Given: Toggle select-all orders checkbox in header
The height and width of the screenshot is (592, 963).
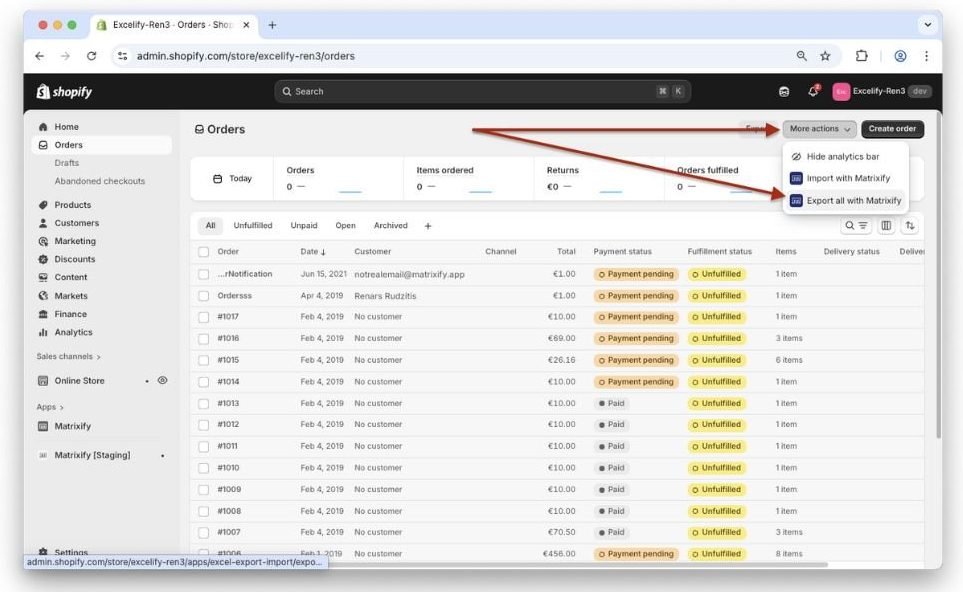Looking at the screenshot, I should [203, 252].
